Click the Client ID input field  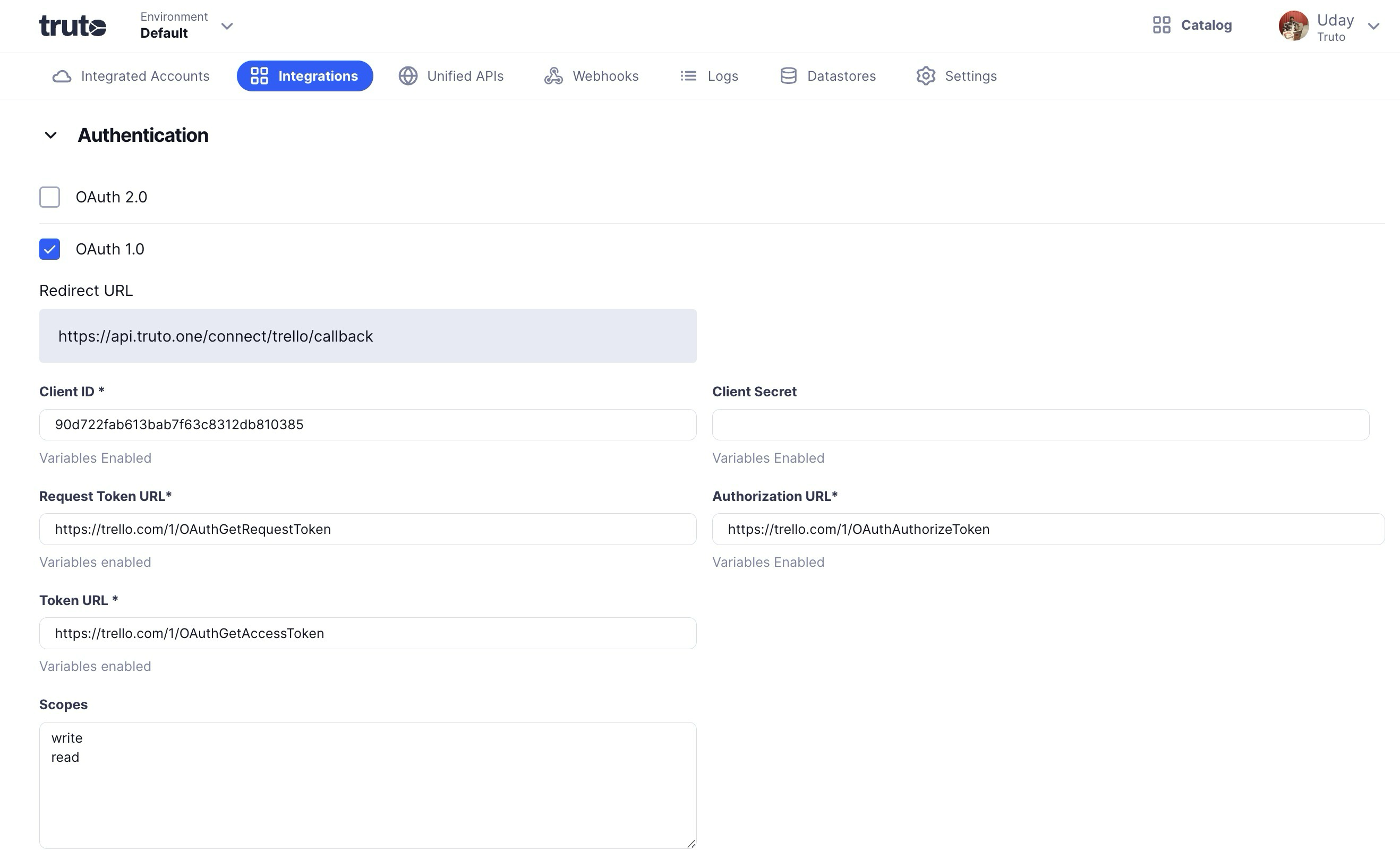[368, 424]
